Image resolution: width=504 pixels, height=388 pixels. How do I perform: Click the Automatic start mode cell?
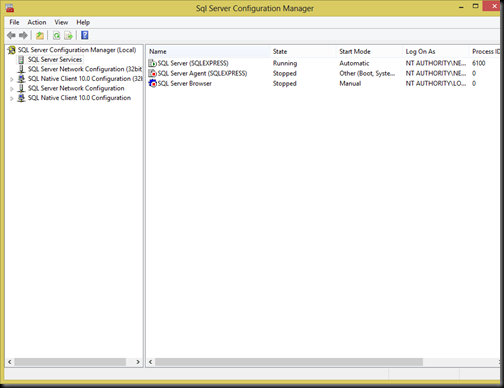pos(354,63)
